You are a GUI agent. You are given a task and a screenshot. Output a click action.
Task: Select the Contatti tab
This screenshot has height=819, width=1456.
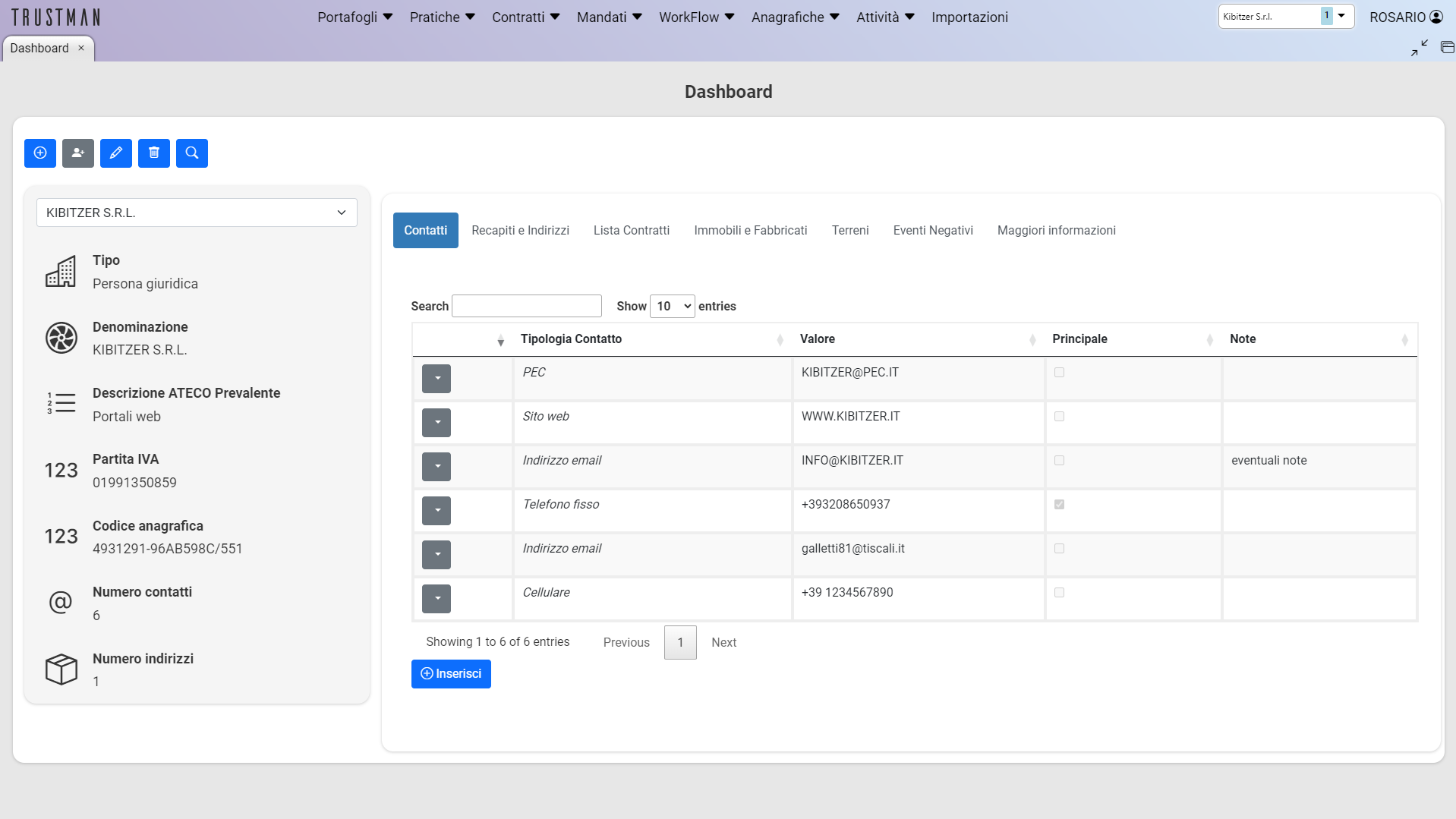click(426, 231)
